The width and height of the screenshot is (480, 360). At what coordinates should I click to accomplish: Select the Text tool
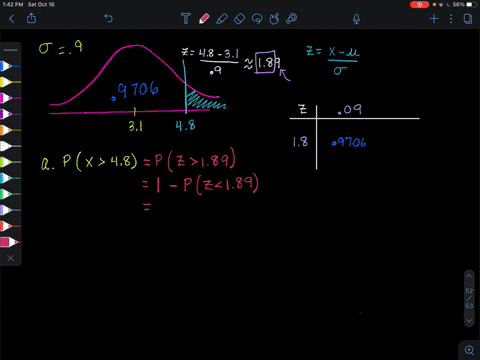point(186,19)
